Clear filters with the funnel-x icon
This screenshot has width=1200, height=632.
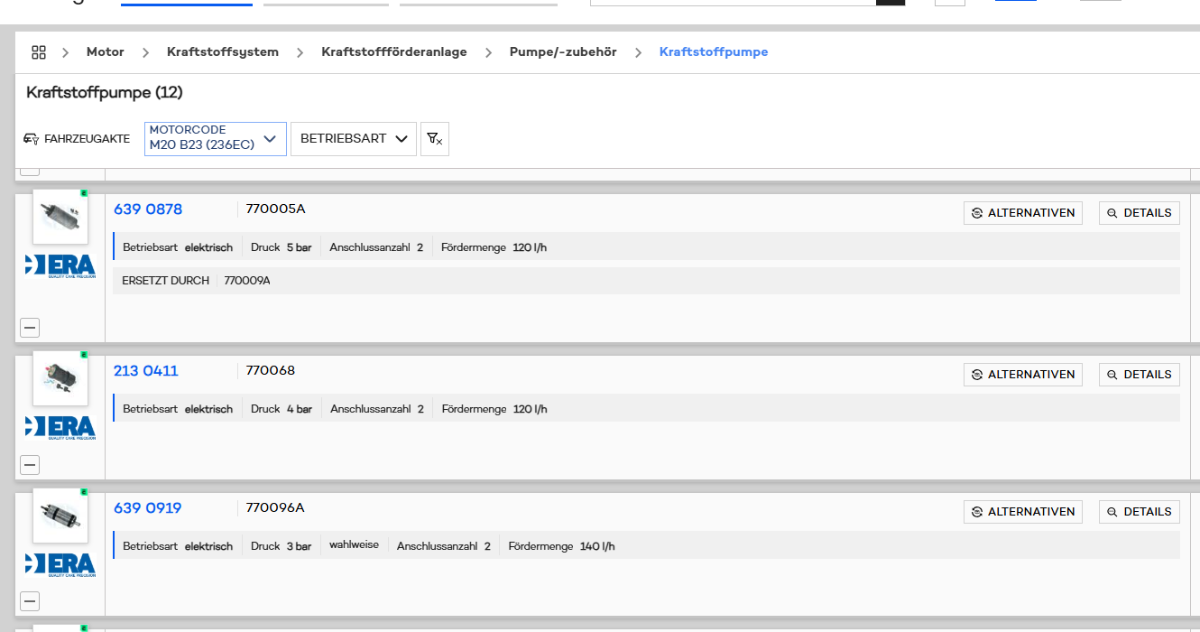[x=435, y=139]
